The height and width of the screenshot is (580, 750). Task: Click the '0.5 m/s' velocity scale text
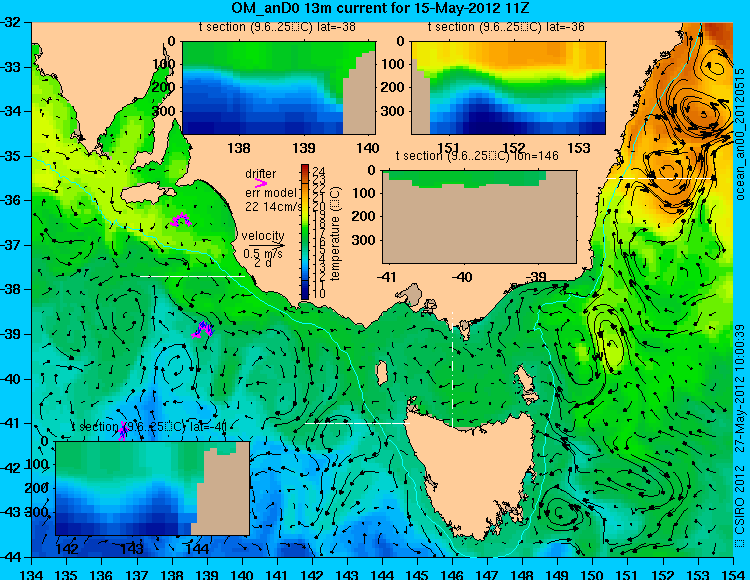(263, 254)
